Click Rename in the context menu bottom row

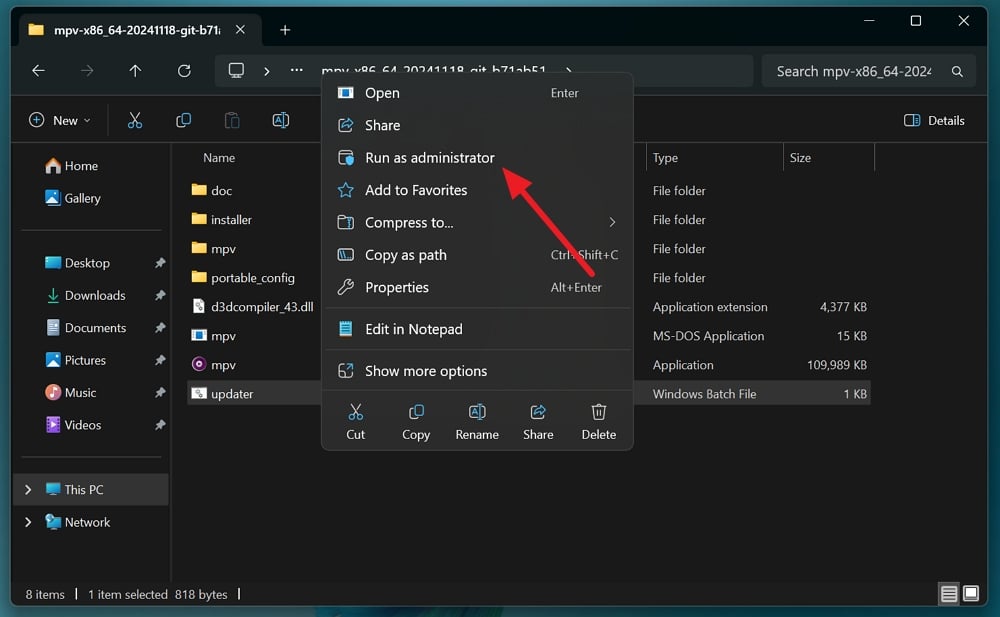tap(477, 422)
